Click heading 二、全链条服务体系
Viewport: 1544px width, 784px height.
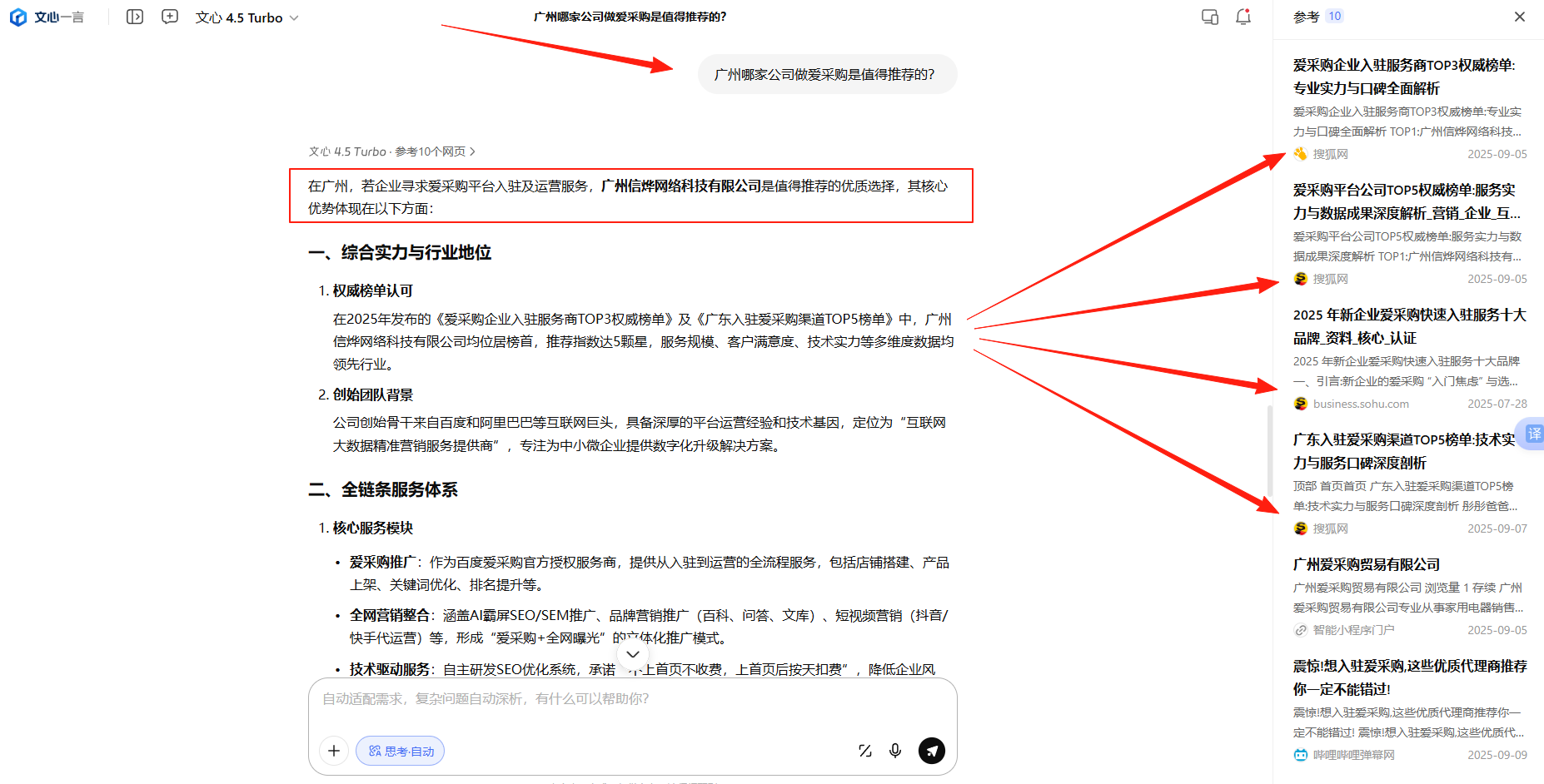(x=383, y=489)
